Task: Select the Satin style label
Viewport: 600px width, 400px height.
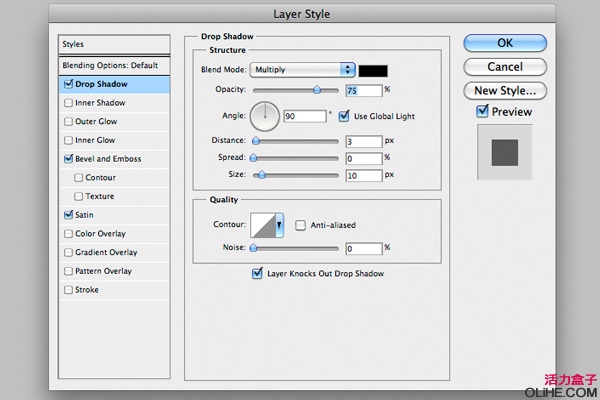Action: click(84, 215)
